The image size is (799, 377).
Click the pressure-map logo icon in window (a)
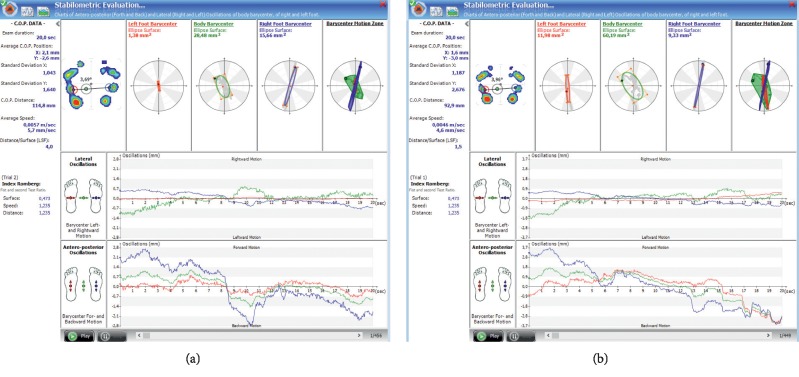click(x=11, y=9)
